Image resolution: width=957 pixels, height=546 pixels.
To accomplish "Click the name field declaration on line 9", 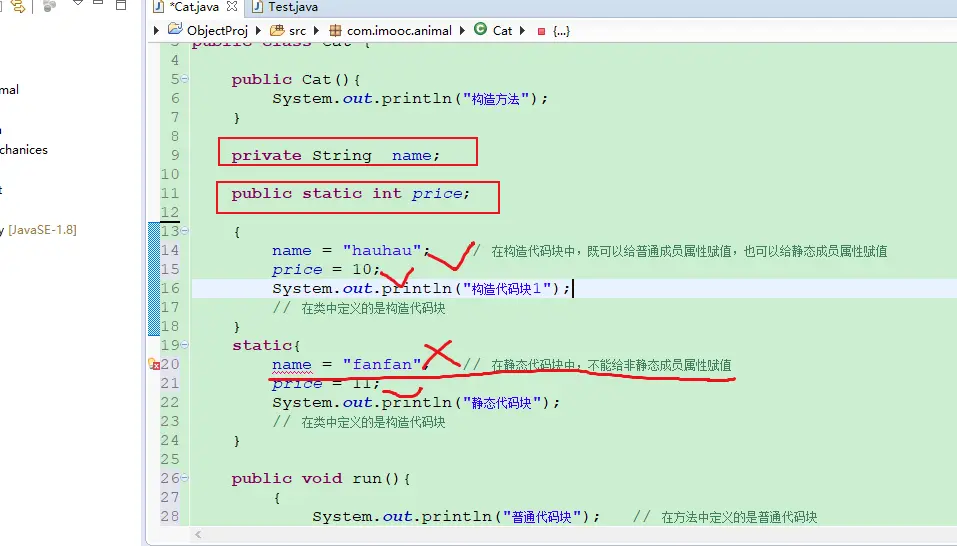I will pos(335,156).
